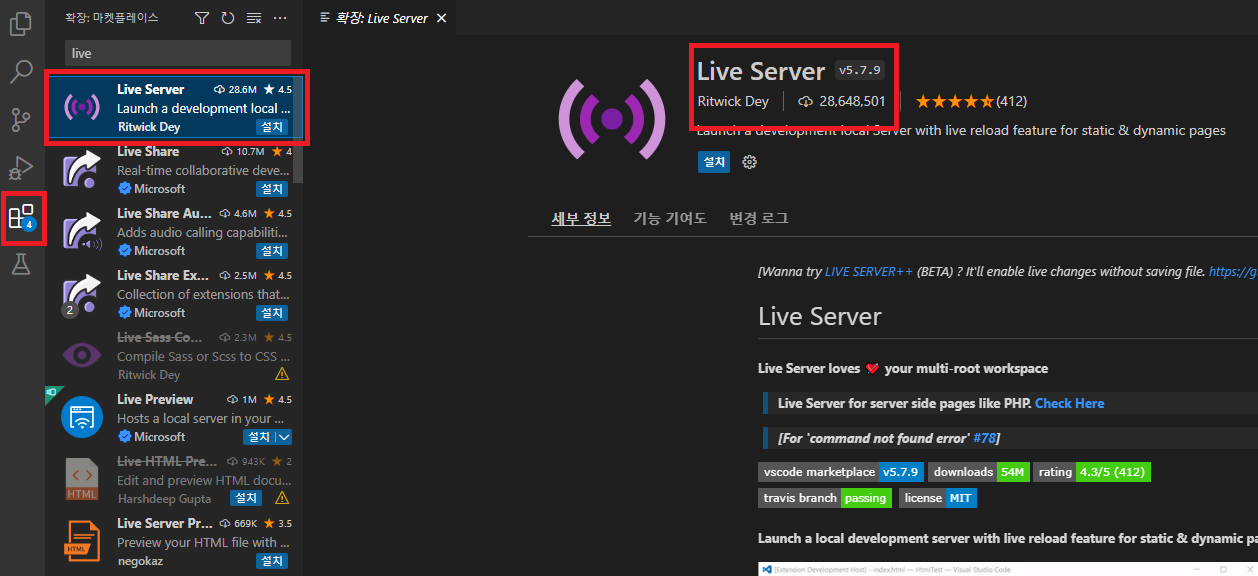This screenshot has width=1258, height=576.
Task: Clear extension search results icon
Action: pyautogui.click(x=254, y=18)
